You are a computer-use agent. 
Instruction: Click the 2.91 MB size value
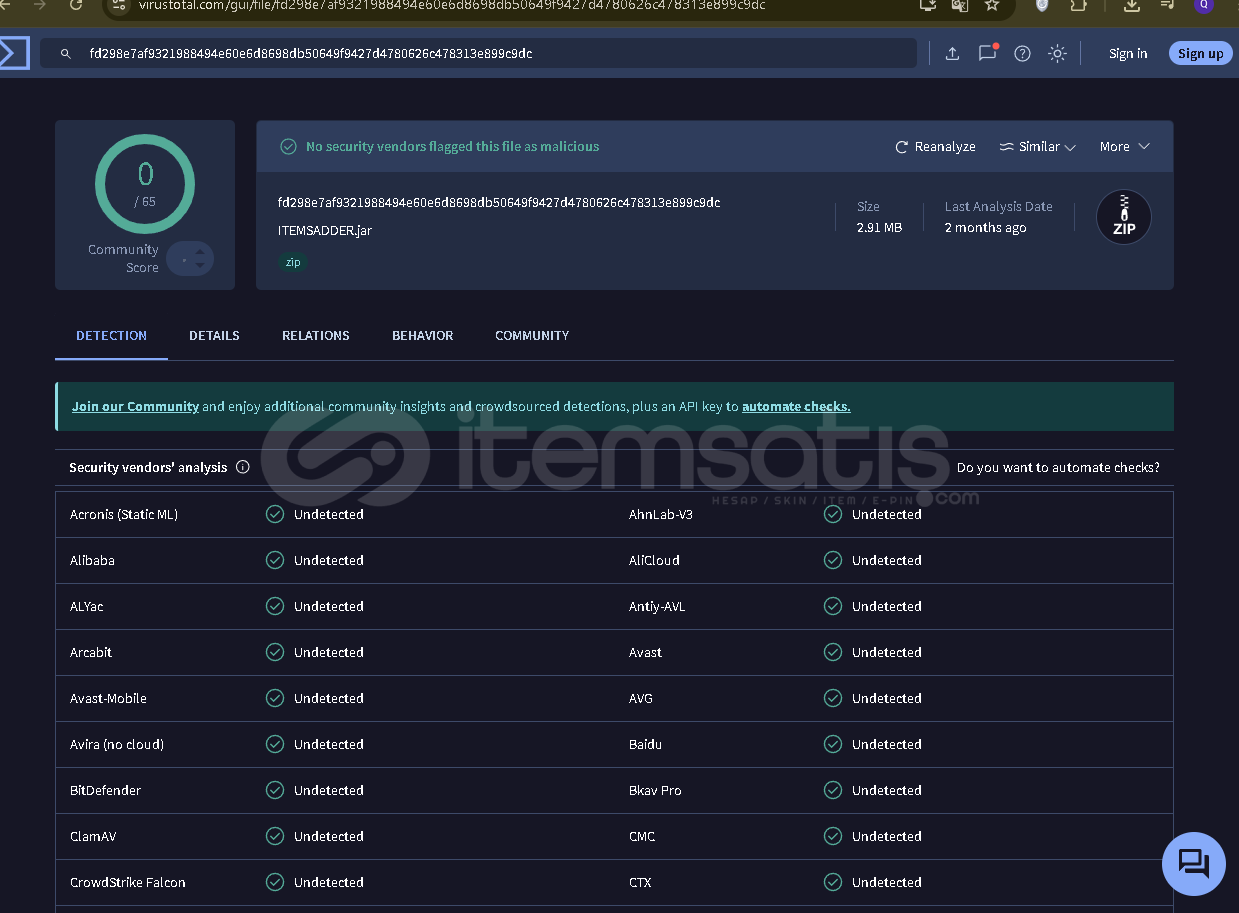(x=879, y=228)
